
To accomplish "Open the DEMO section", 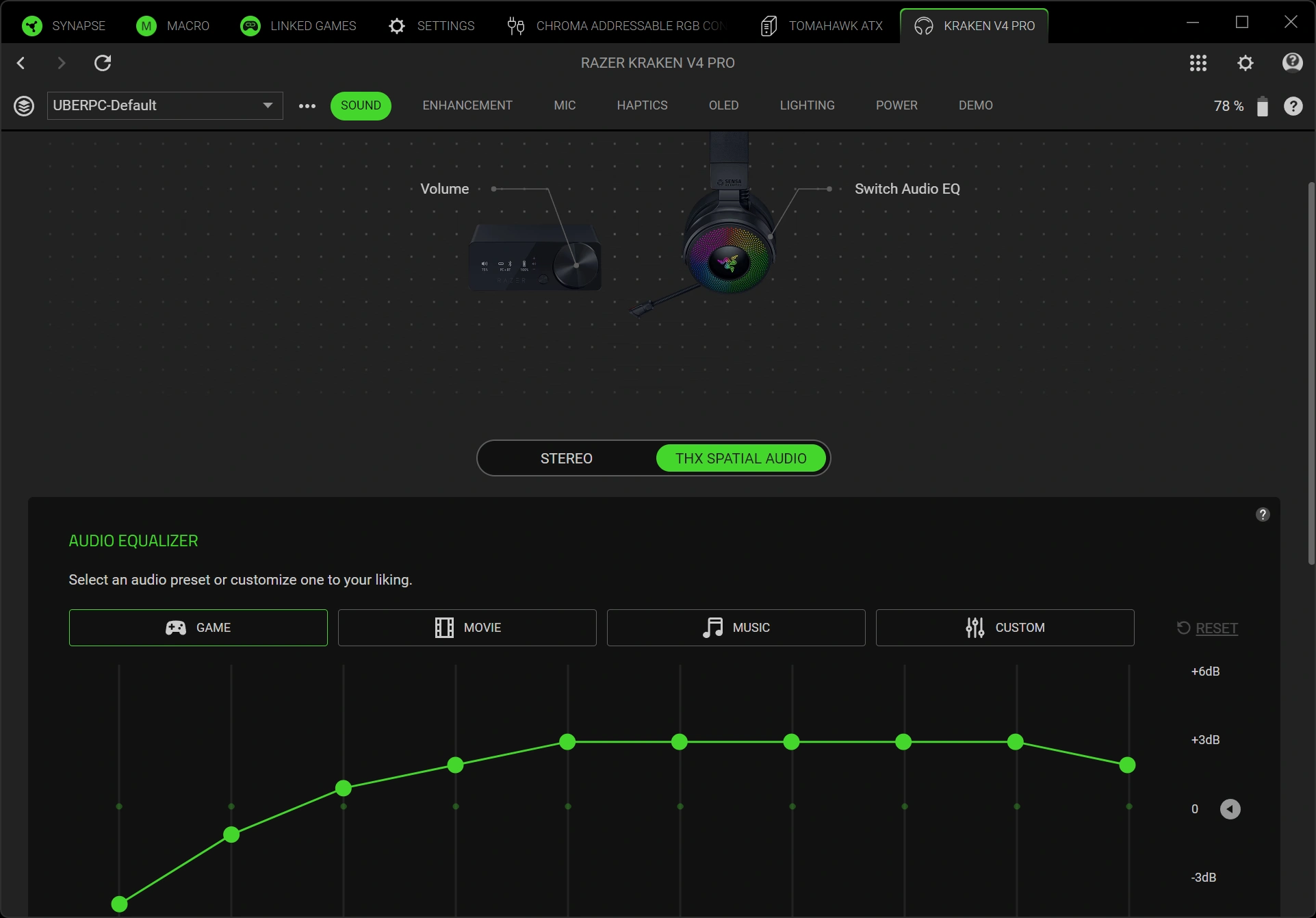I will (x=975, y=105).
